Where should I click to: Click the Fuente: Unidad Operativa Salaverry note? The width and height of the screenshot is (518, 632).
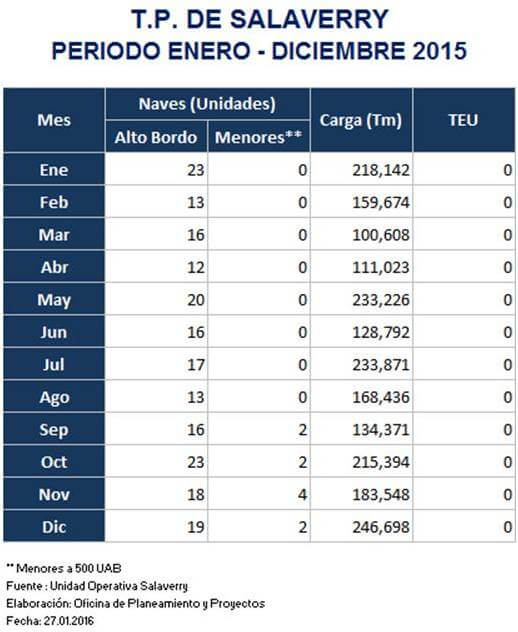[97, 586]
